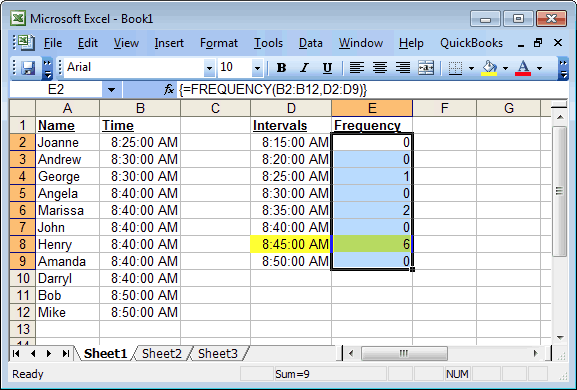Viewport: 577px width, 390px height.
Task: Open the Arial font name dropdown
Action: (209, 68)
